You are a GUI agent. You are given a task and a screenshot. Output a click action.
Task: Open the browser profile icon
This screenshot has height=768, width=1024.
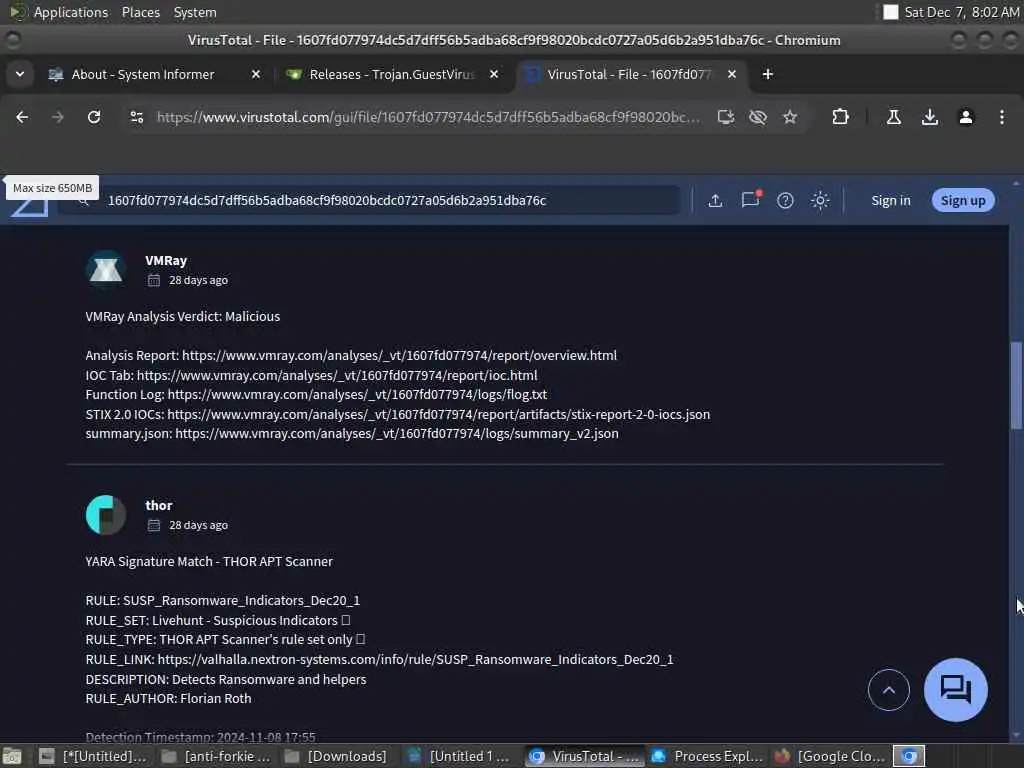tap(966, 117)
